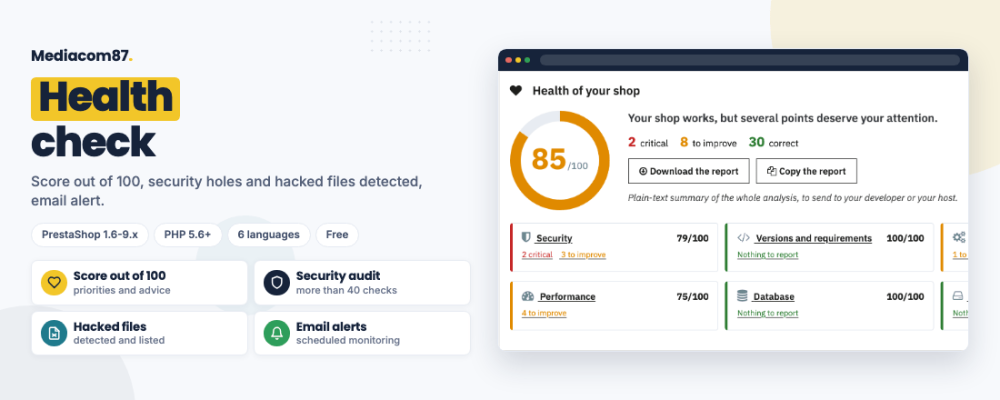This screenshot has width=1000, height=400.
Task: Click the teal file icon for Hacked files
Action: click(54, 333)
